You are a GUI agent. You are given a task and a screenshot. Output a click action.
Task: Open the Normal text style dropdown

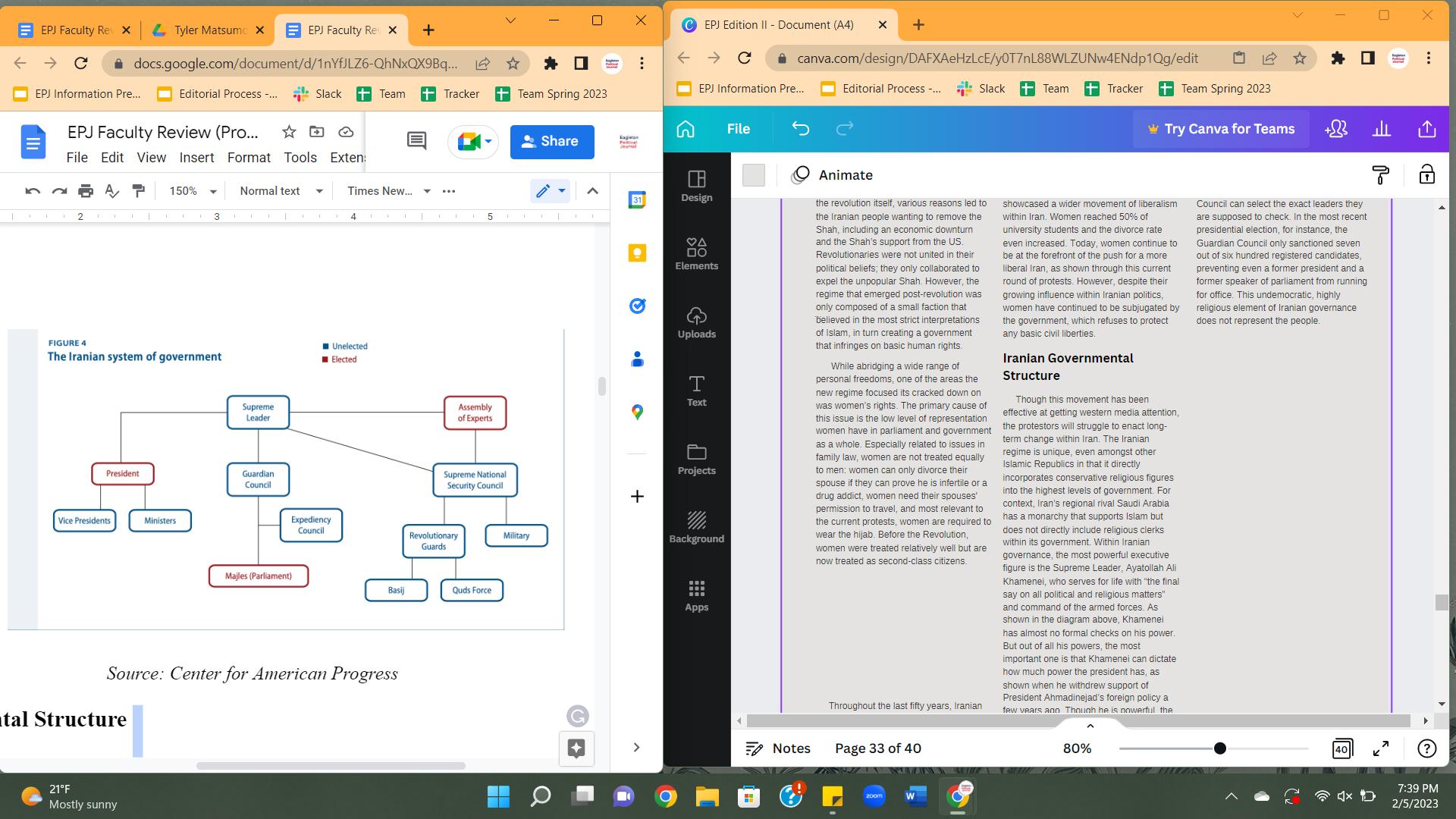point(281,191)
